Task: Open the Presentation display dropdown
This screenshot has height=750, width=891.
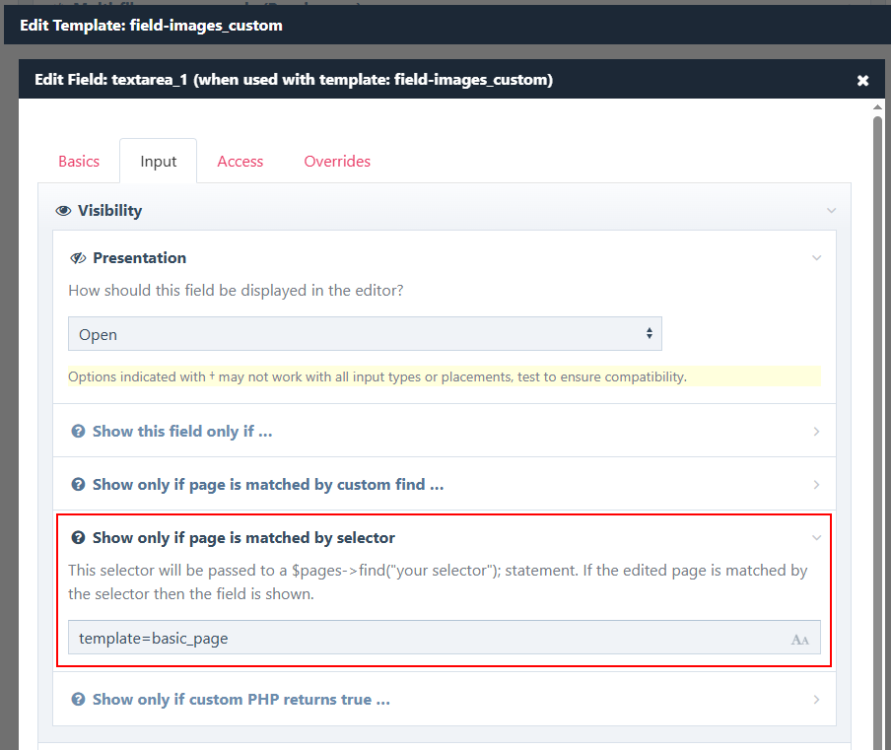Action: click(x=365, y=335)
